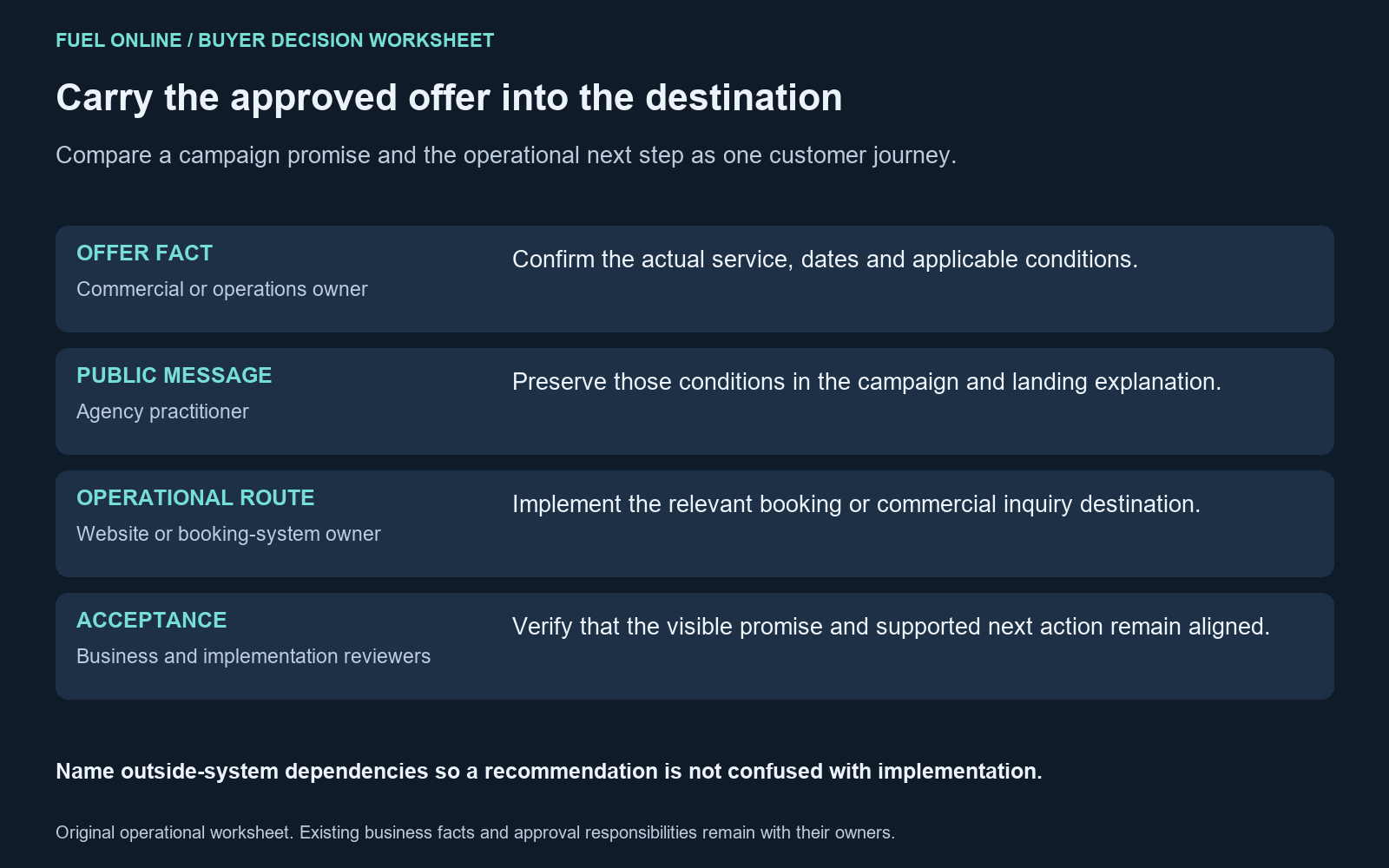This screenshot has height=868, width=1389.
Task: Click the Original operational worksheet footer text
Action: coord(475,832)
